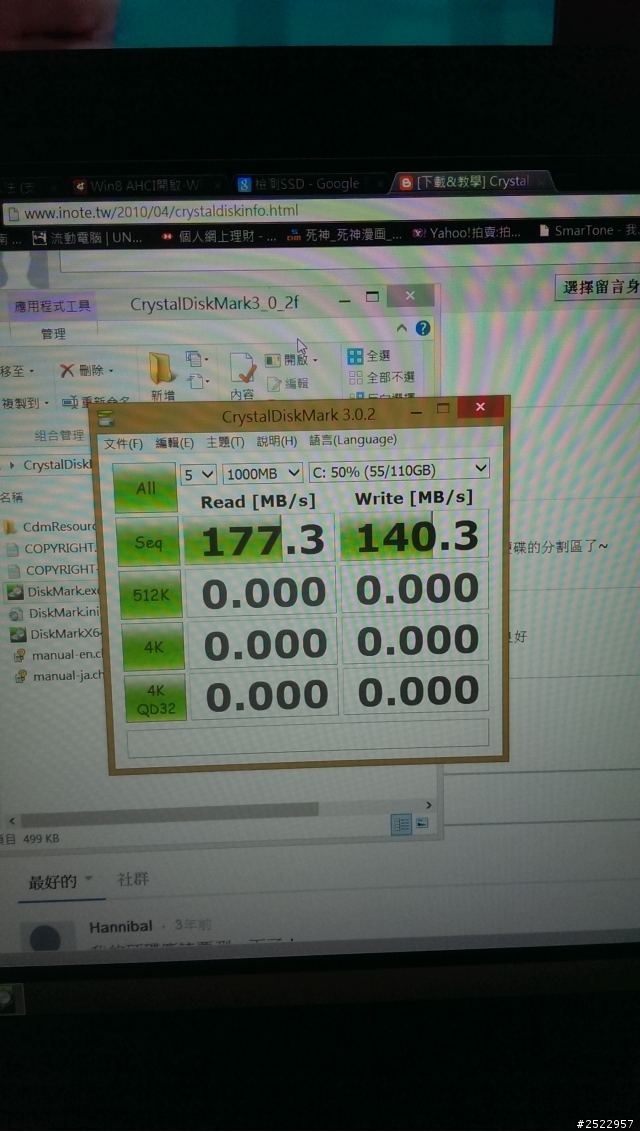The width and height of the screenshot is (640, 1132).
Task: Select the 管理 ribbon tab in Explorer
Action: click(53, 334)
